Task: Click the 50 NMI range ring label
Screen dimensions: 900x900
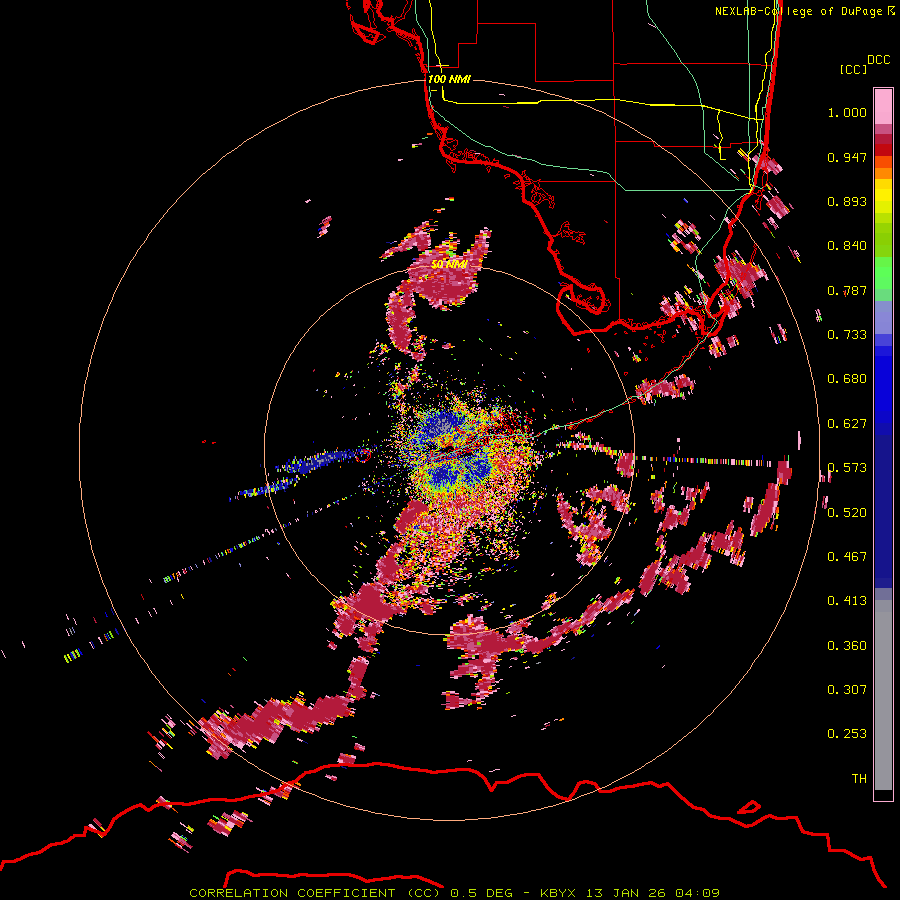Action: pyautogui.click(x=449, y=265)
